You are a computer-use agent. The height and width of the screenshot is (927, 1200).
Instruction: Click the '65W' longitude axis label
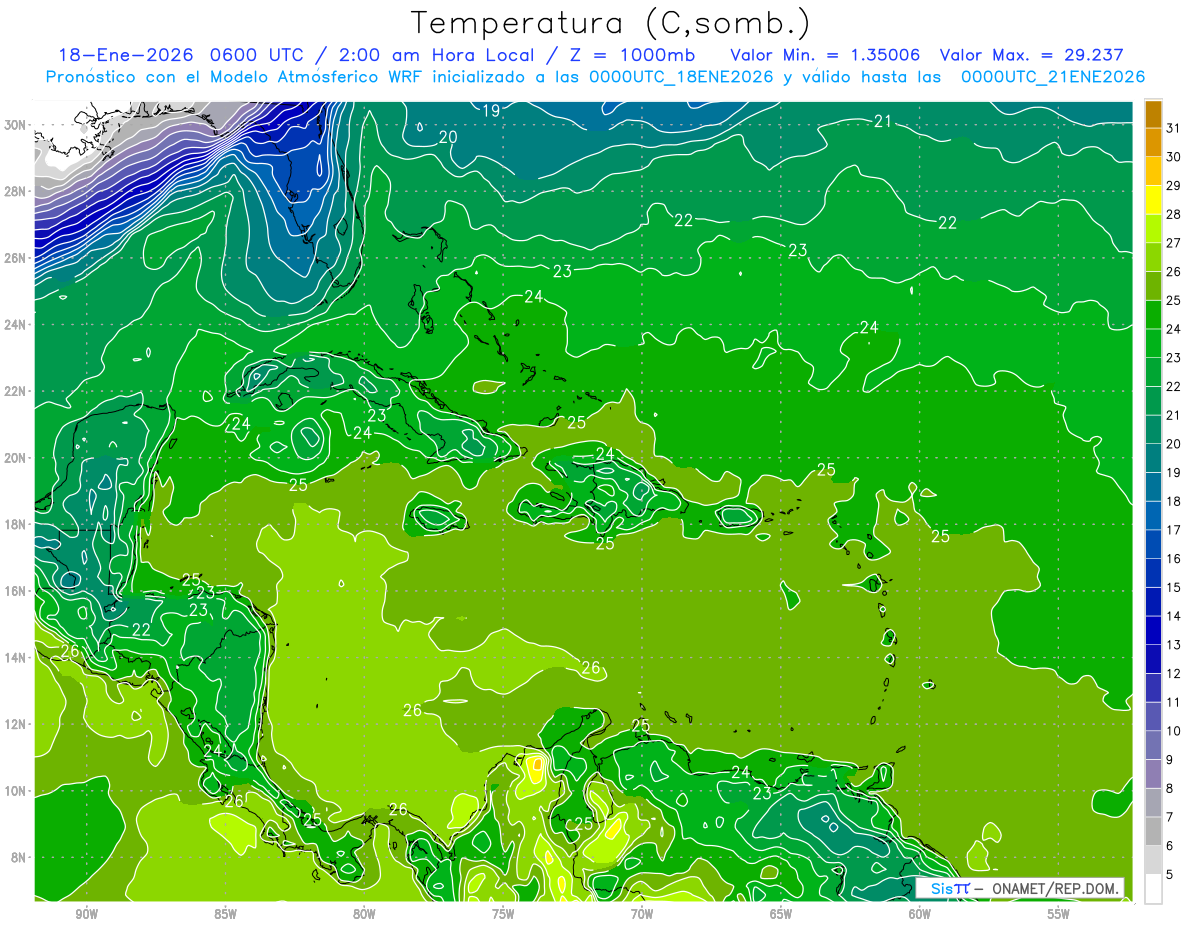(x=781, y=914)
